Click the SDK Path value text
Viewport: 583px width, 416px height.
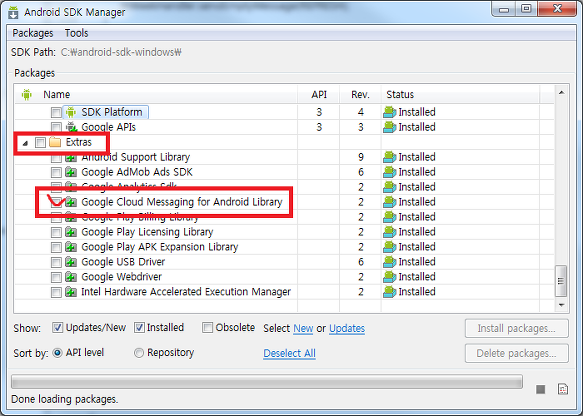(121, 52)
